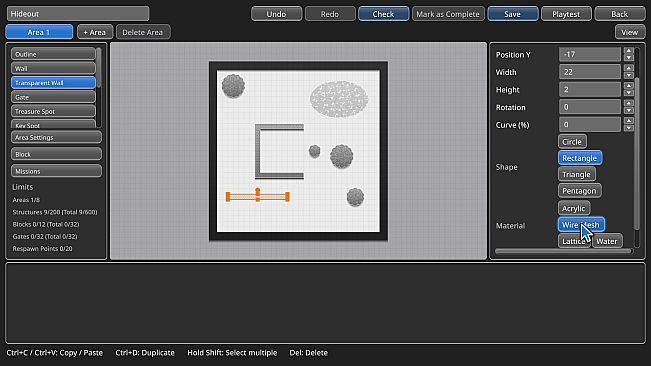Increase Rotation with the up arrow
This screenshot has width=651, height=366.
[x=629, y=103]
